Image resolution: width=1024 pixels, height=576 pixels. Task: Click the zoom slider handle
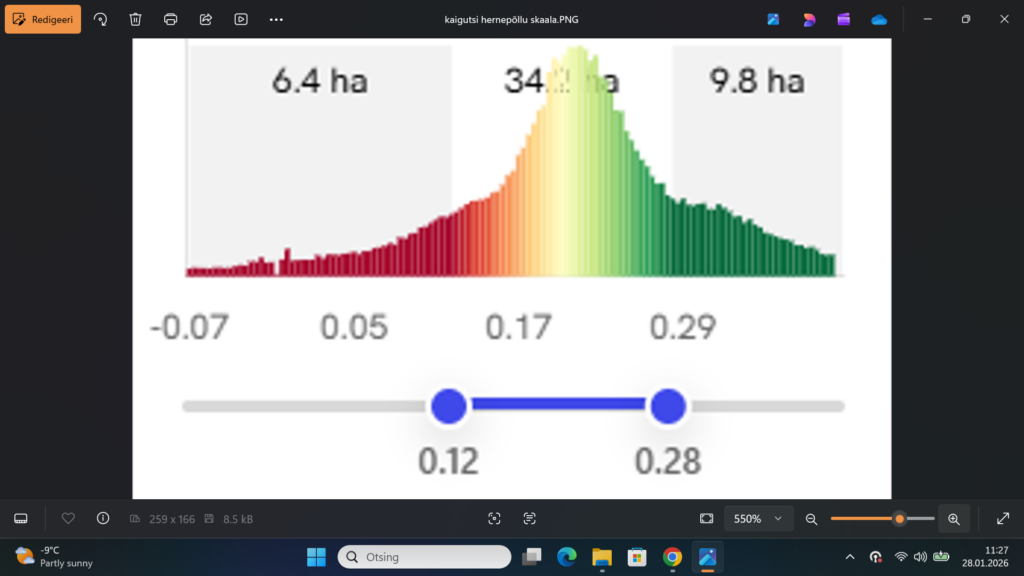(x=900, y=519)
